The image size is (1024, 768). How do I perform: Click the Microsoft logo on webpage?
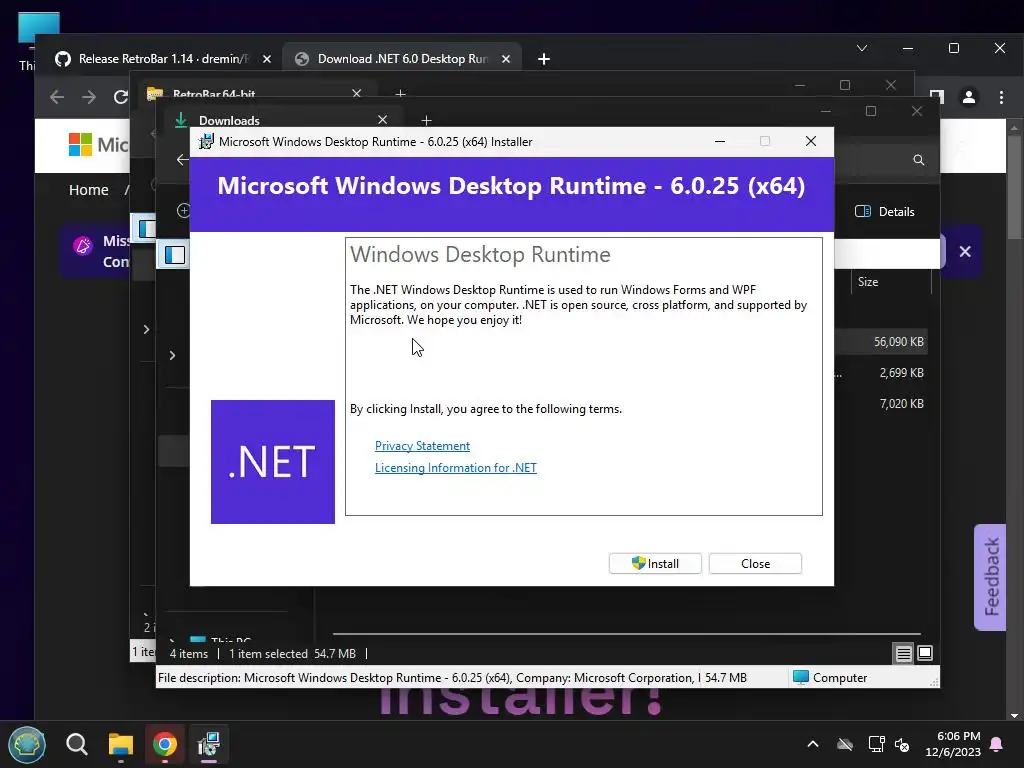click(x=98, y=144)
